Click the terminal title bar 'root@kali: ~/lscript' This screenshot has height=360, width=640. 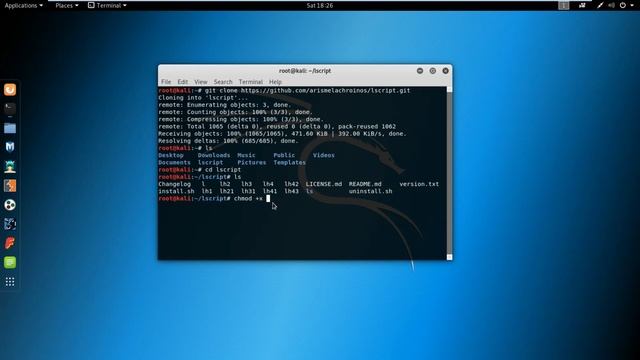pyautogui.click(x=305, y=71)
